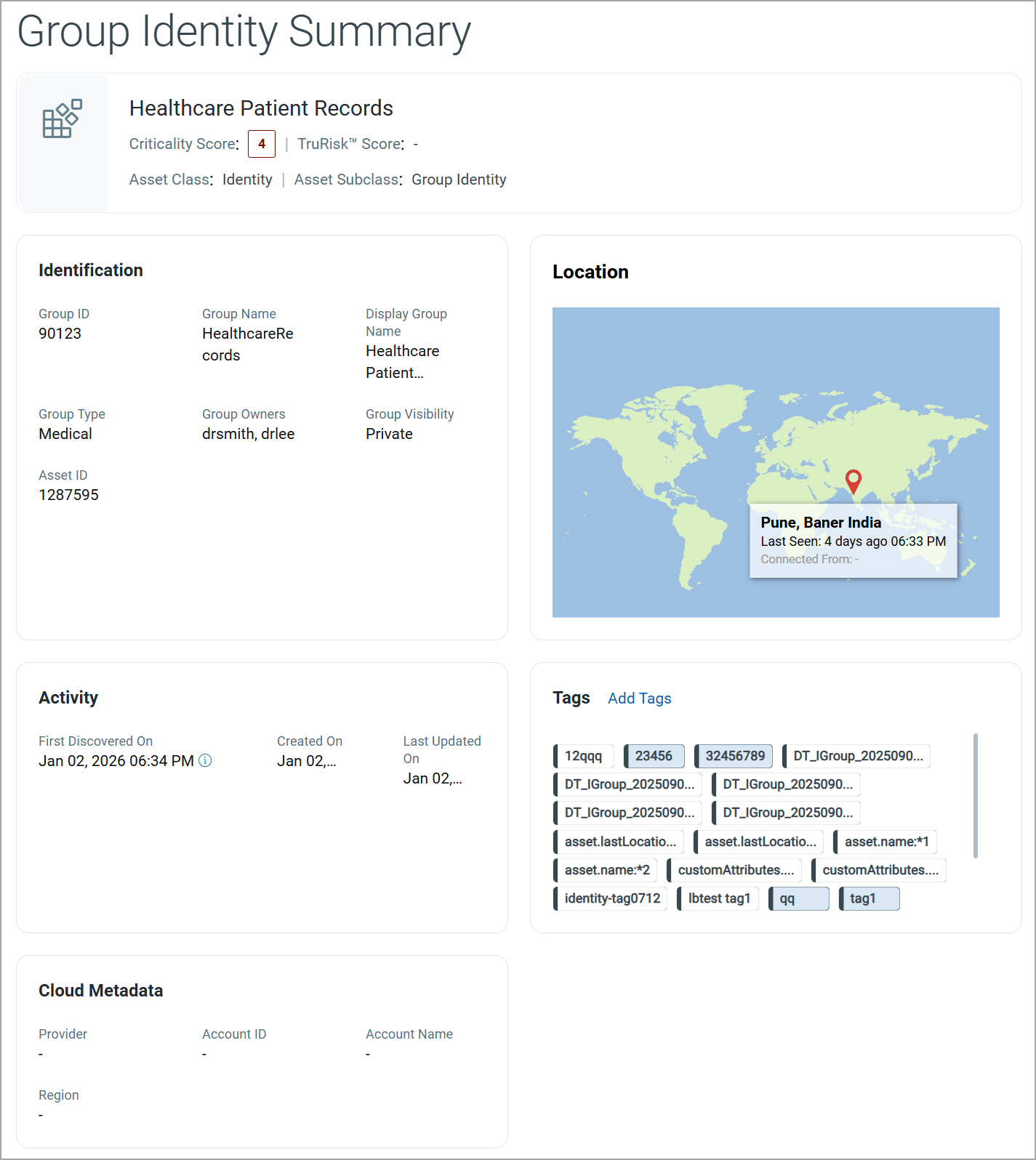Click the group identity asset icon
The width and height of the screenshot is (1036, 1160).
click(x=62, y=119)
